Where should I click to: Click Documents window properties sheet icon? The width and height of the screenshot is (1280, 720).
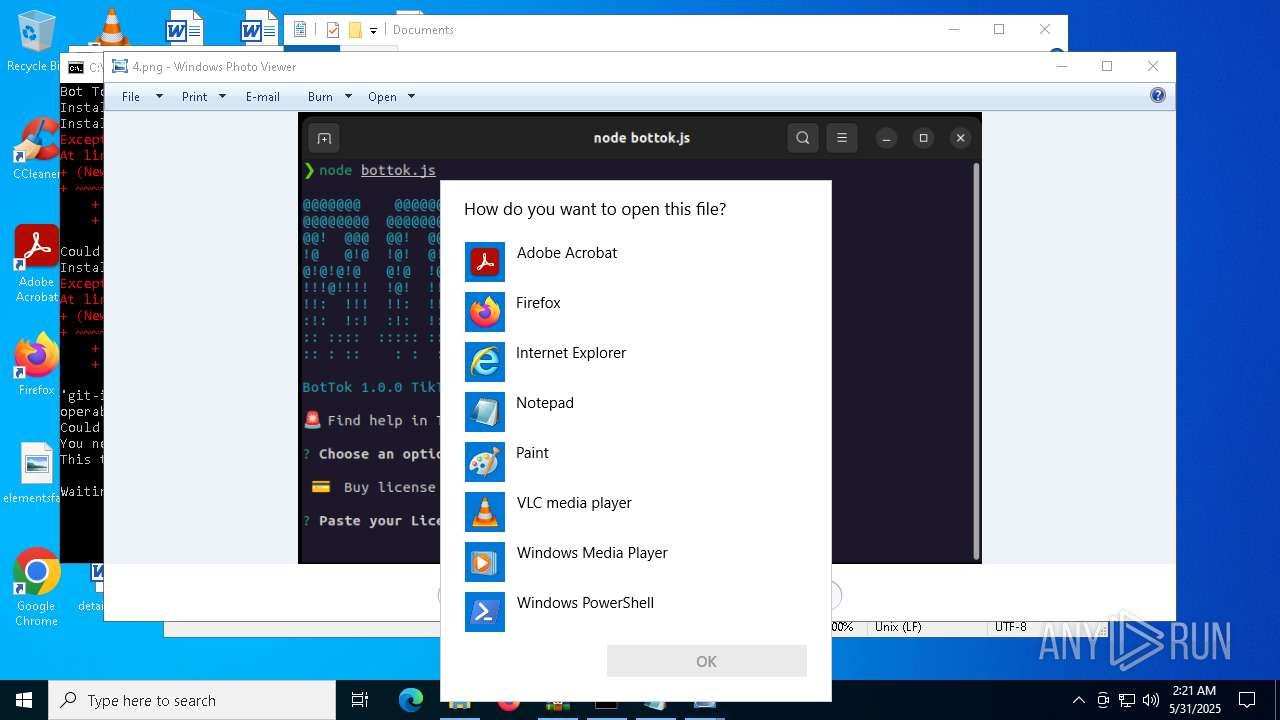(300, 30)
